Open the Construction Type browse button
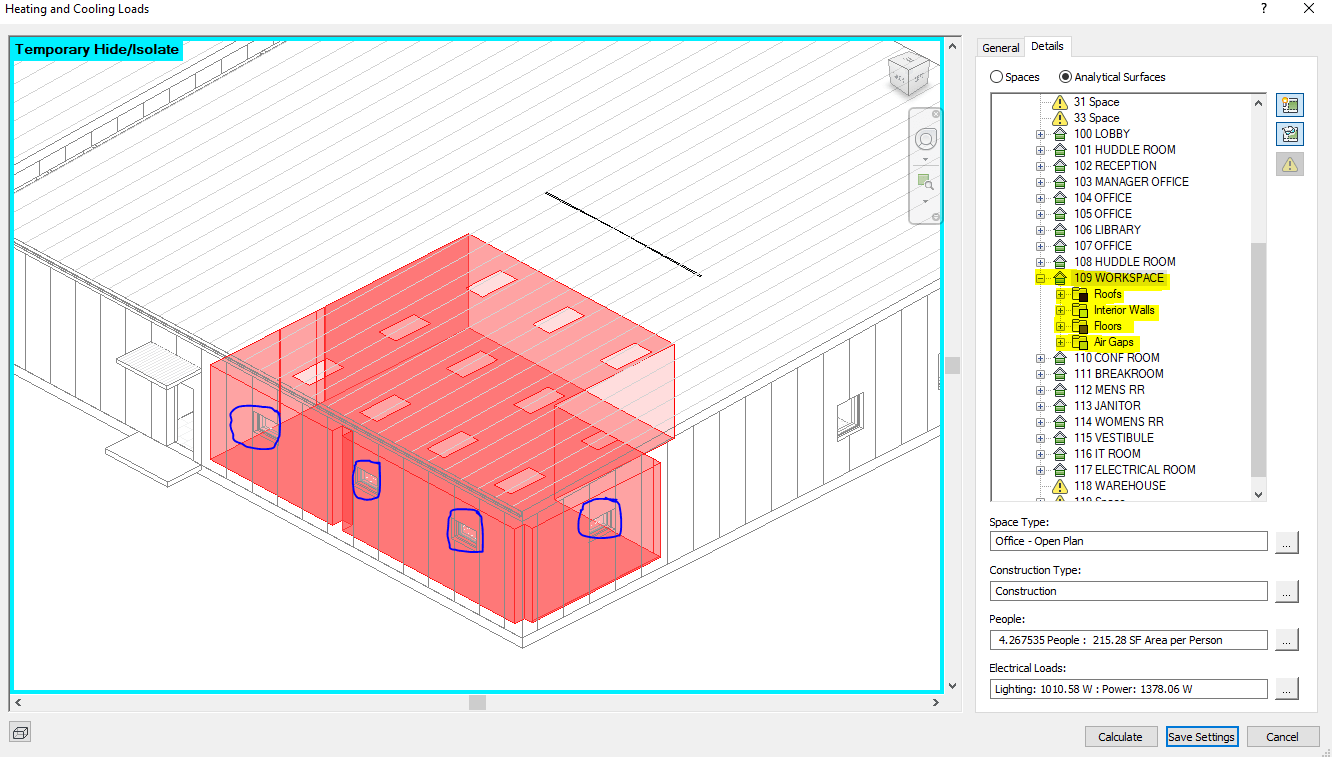This screenshot has width=1332, height=757. 1288,592
